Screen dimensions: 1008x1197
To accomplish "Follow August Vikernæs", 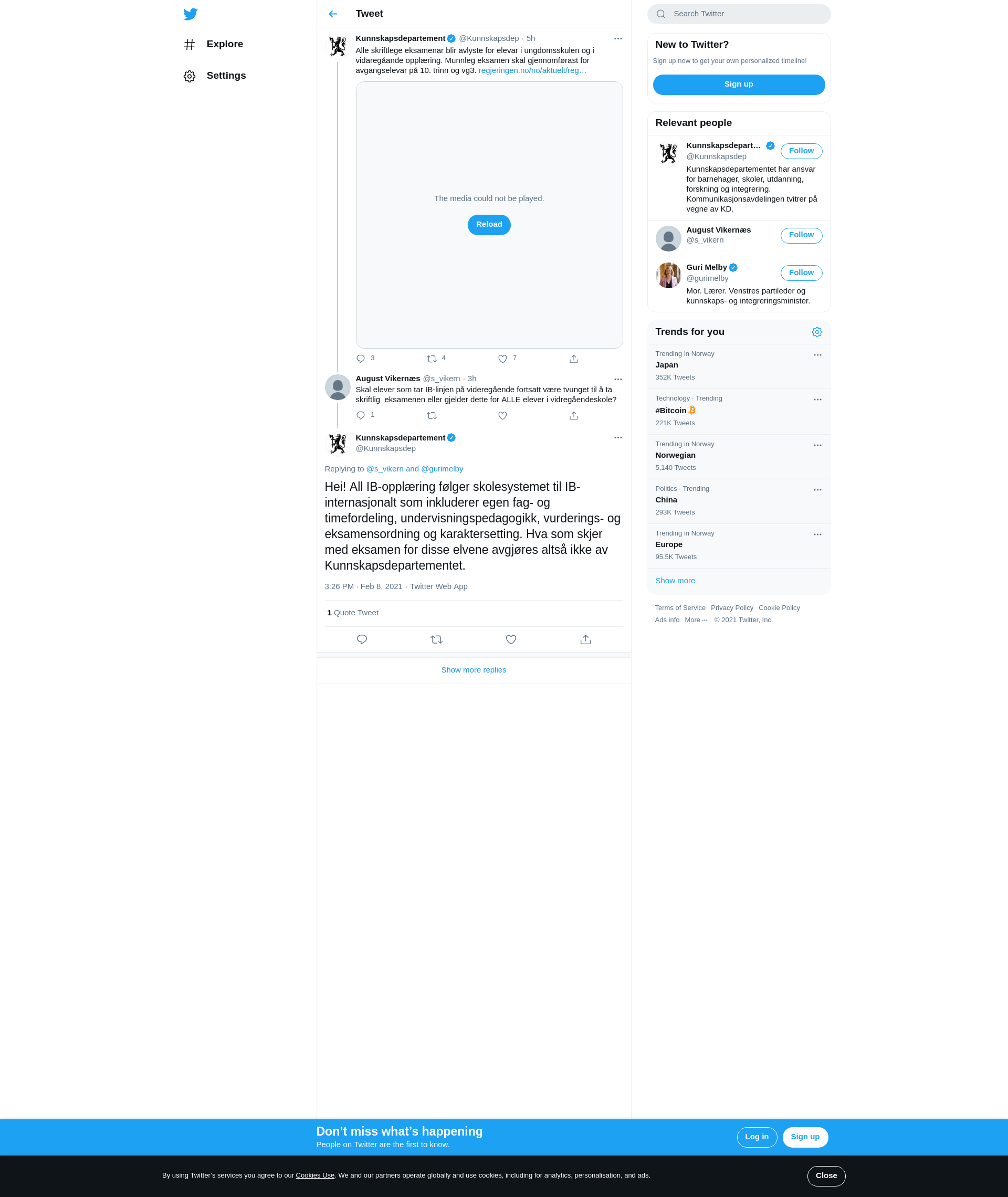I will pyautogui.click(x=801, y=235).
